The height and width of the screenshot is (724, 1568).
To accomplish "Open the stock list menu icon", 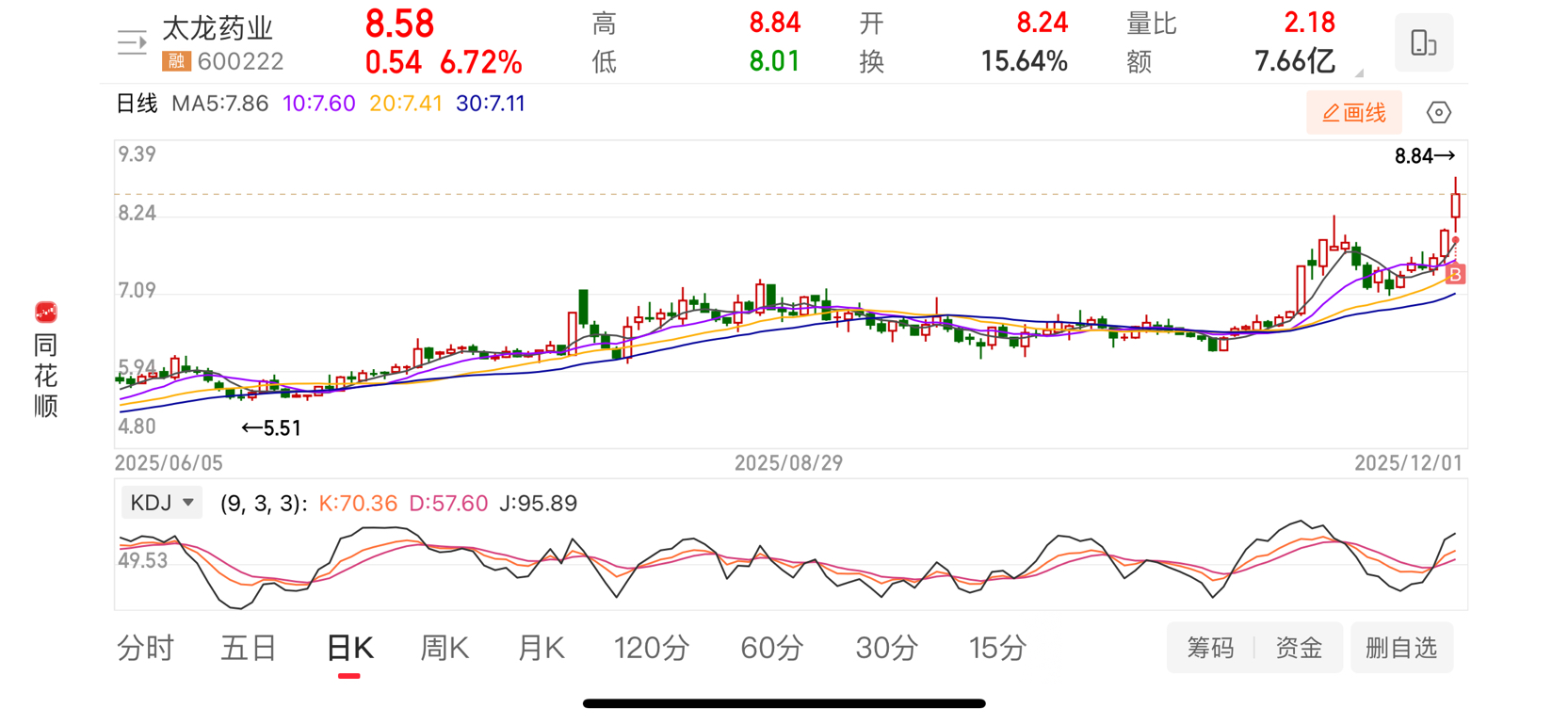I will [x=132, y=42].
